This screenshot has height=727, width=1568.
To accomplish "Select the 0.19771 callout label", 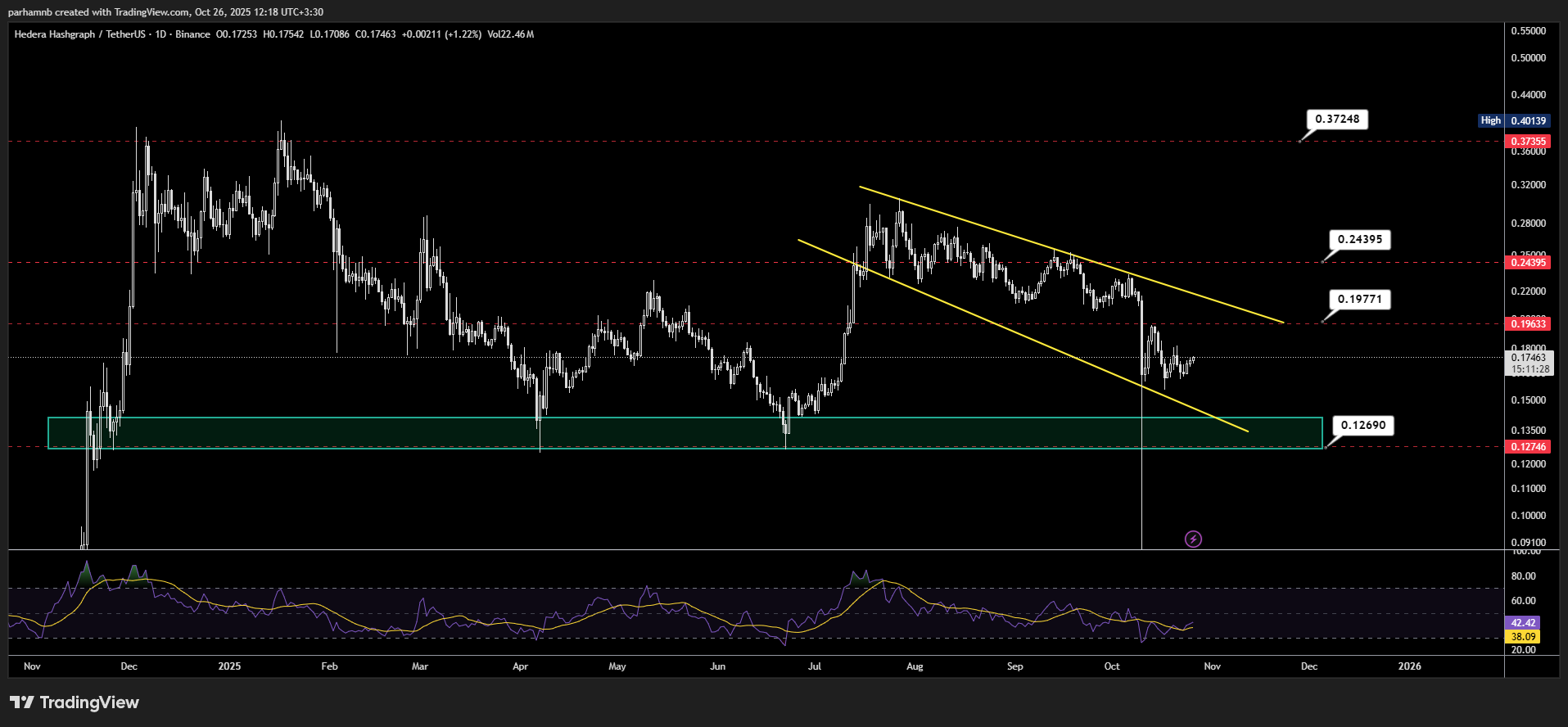I will click(x=1359, y=300).
